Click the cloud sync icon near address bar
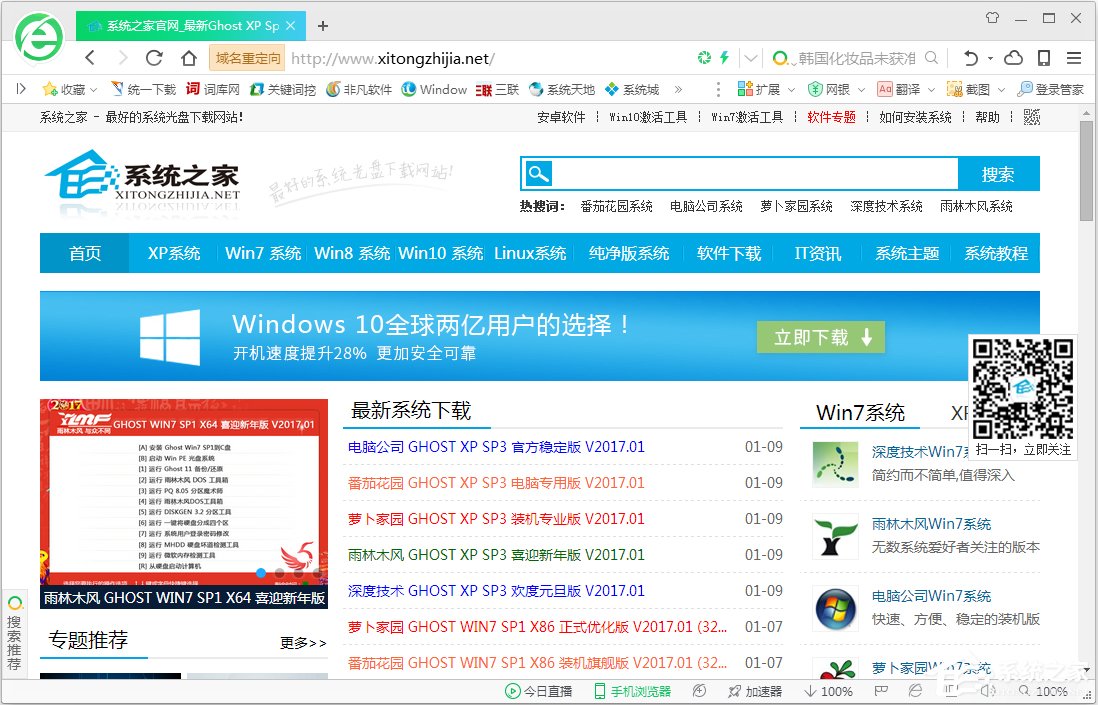Image resolution: width=1098 pixels, height=705 pixels. tap(1012, 58)
